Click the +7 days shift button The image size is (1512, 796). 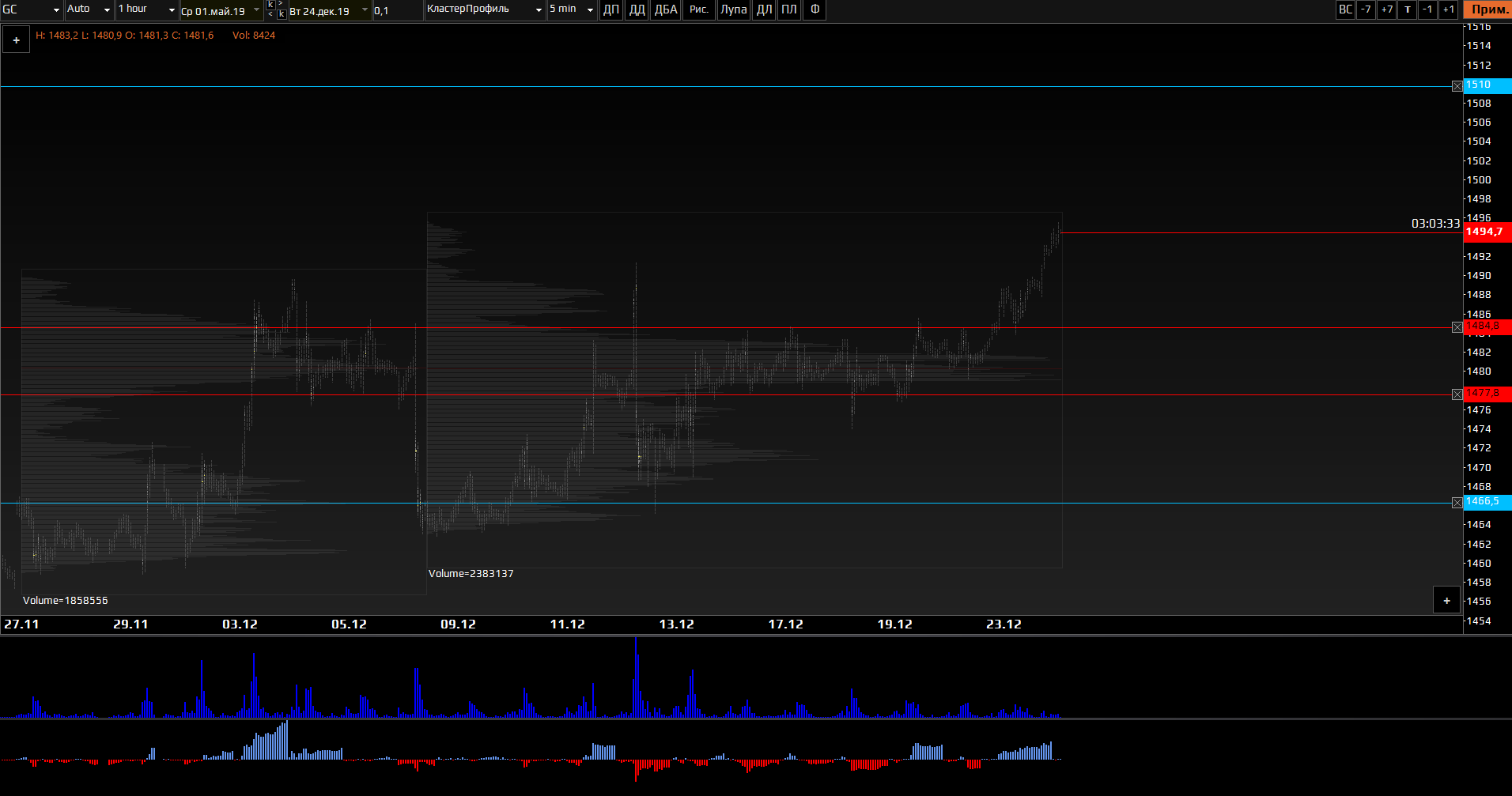[1386, 9]
